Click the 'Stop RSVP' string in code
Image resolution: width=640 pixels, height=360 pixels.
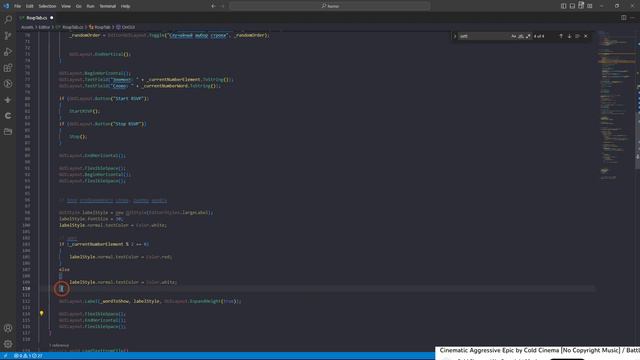[x=128, y=124]
